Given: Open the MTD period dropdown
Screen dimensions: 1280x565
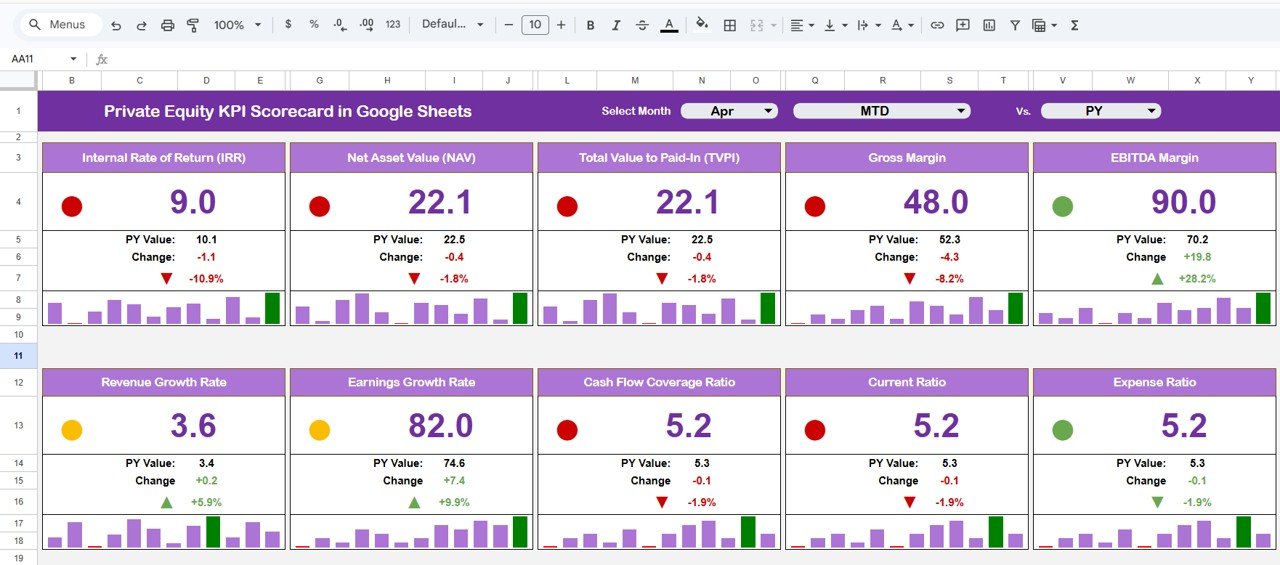Looking at the screenshot, I should pos(881,111).
